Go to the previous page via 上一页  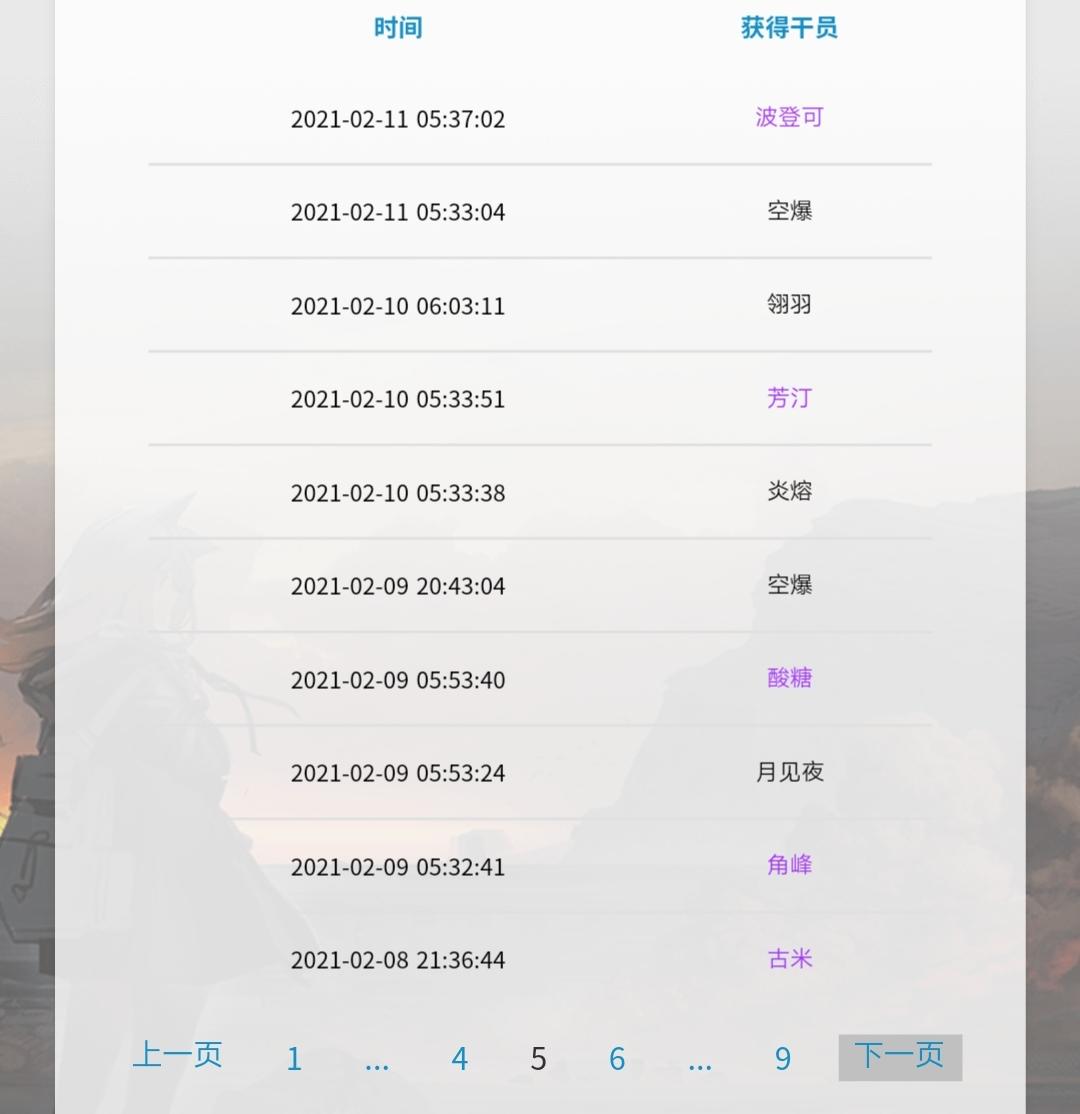click(x=178, y=1055)
